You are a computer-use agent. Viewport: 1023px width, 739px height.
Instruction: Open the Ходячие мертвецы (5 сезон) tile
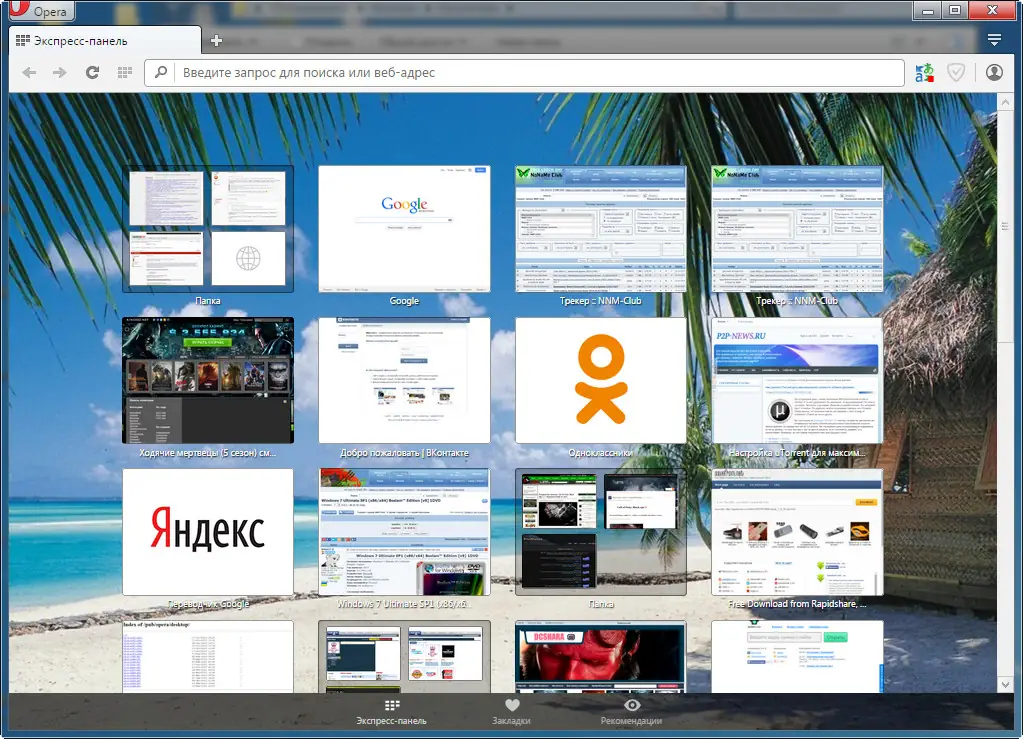pos(208,380)
